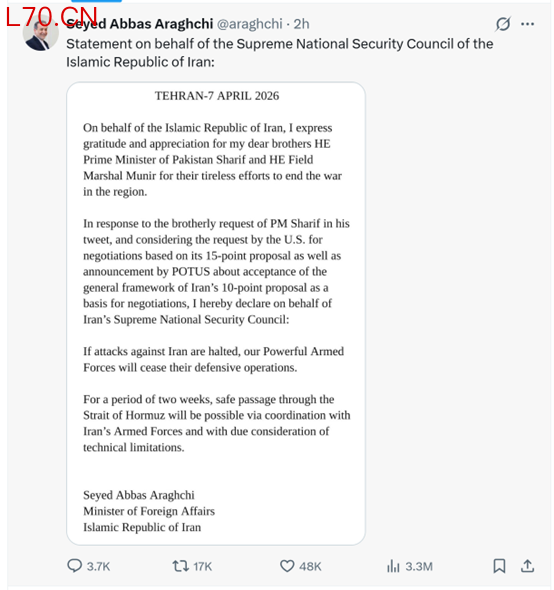Click the tweet text starting 'Statement on behalf'
The width and height of the screenshot is (554, 590).
point(280,53)
